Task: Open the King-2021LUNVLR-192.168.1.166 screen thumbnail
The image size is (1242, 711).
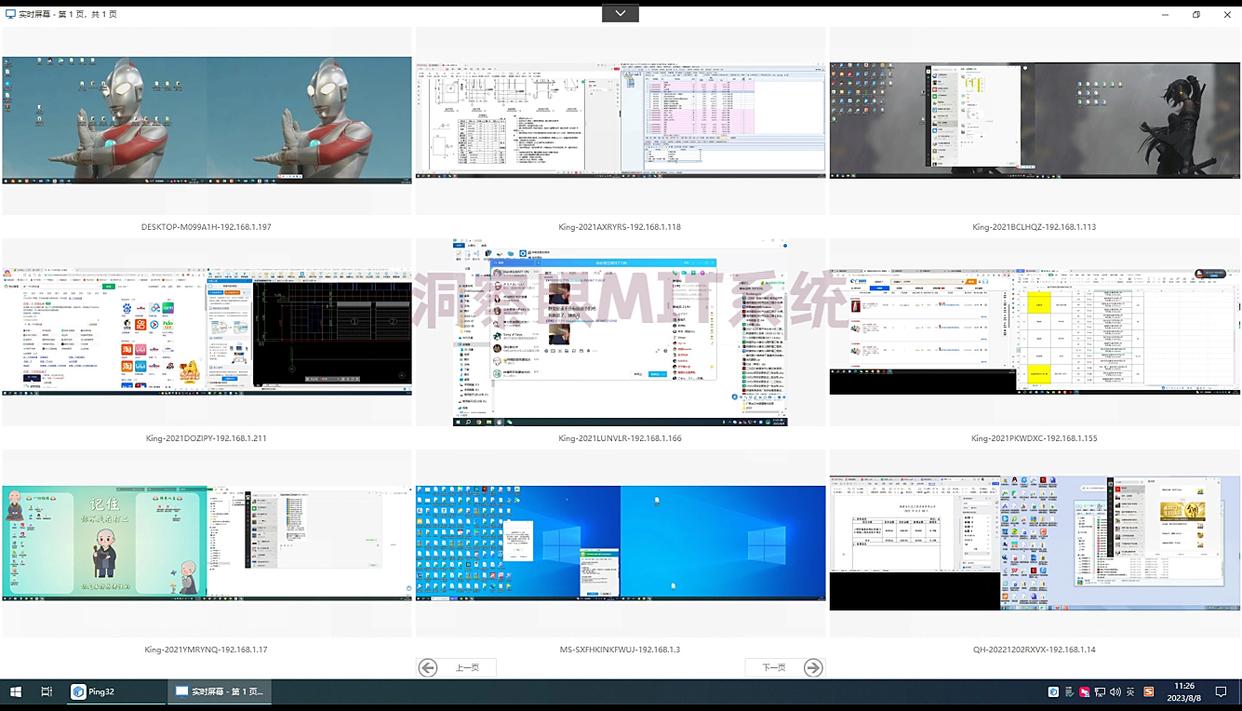Action: (620, 332)
